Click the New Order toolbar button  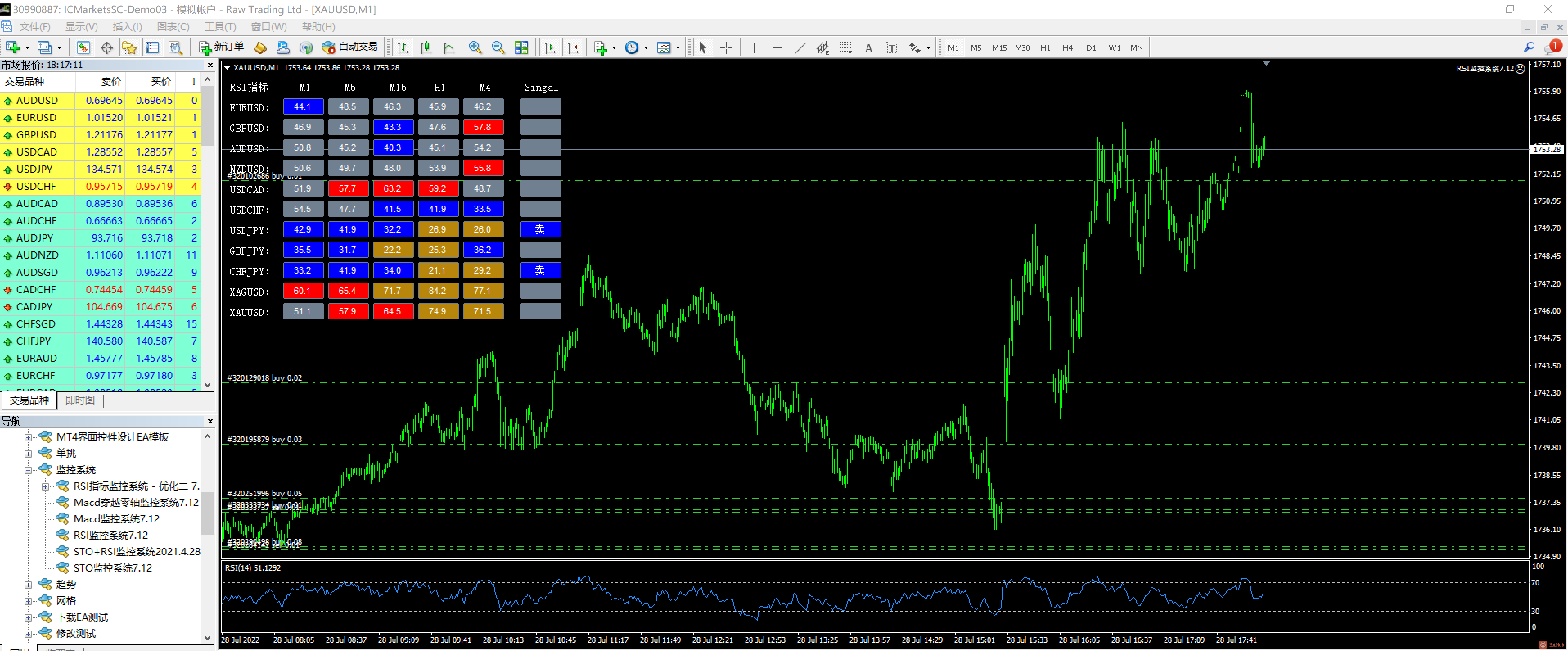tap(221, 47)
